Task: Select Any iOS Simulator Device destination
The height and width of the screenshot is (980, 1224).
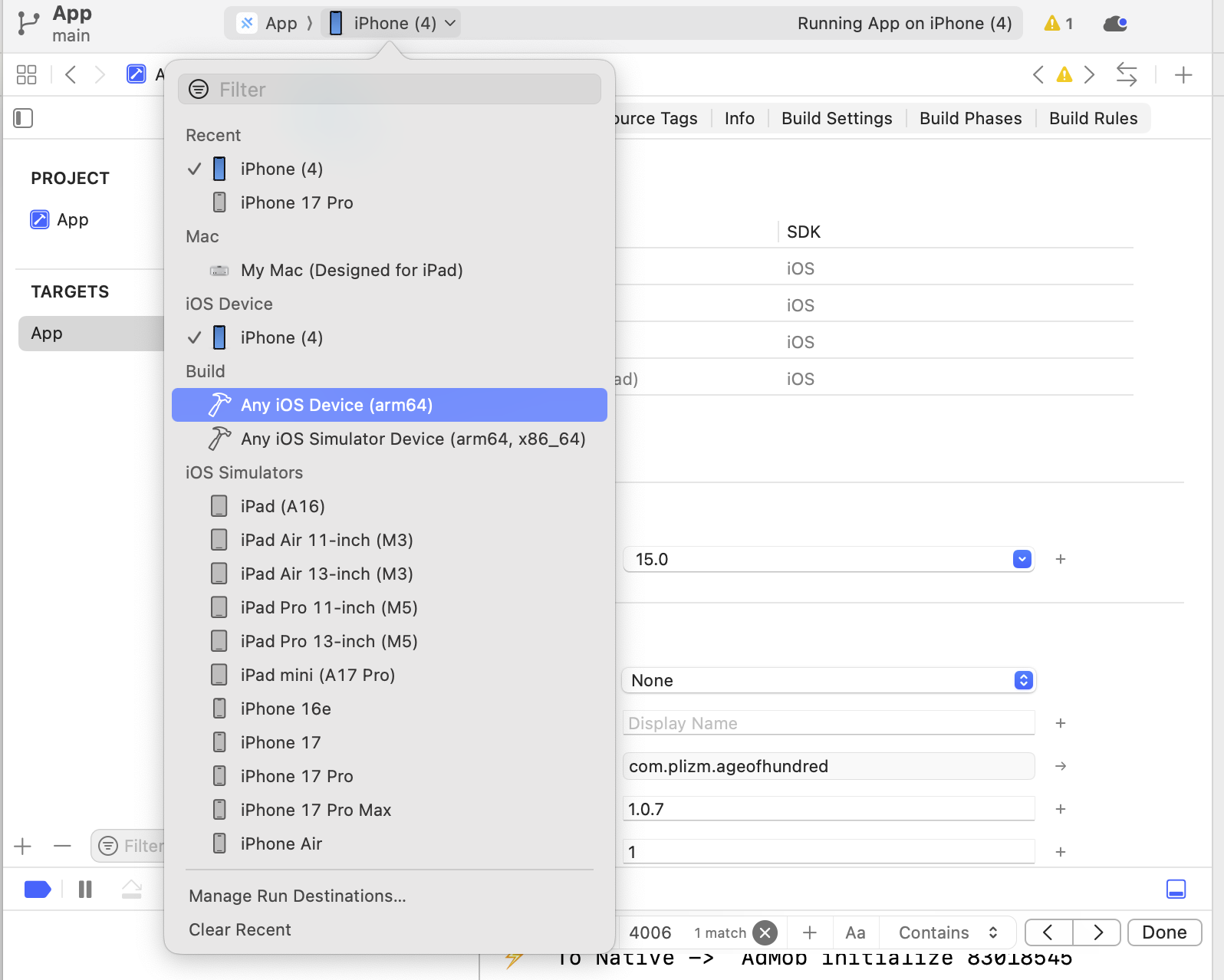Action: click(x=390, y=439)
